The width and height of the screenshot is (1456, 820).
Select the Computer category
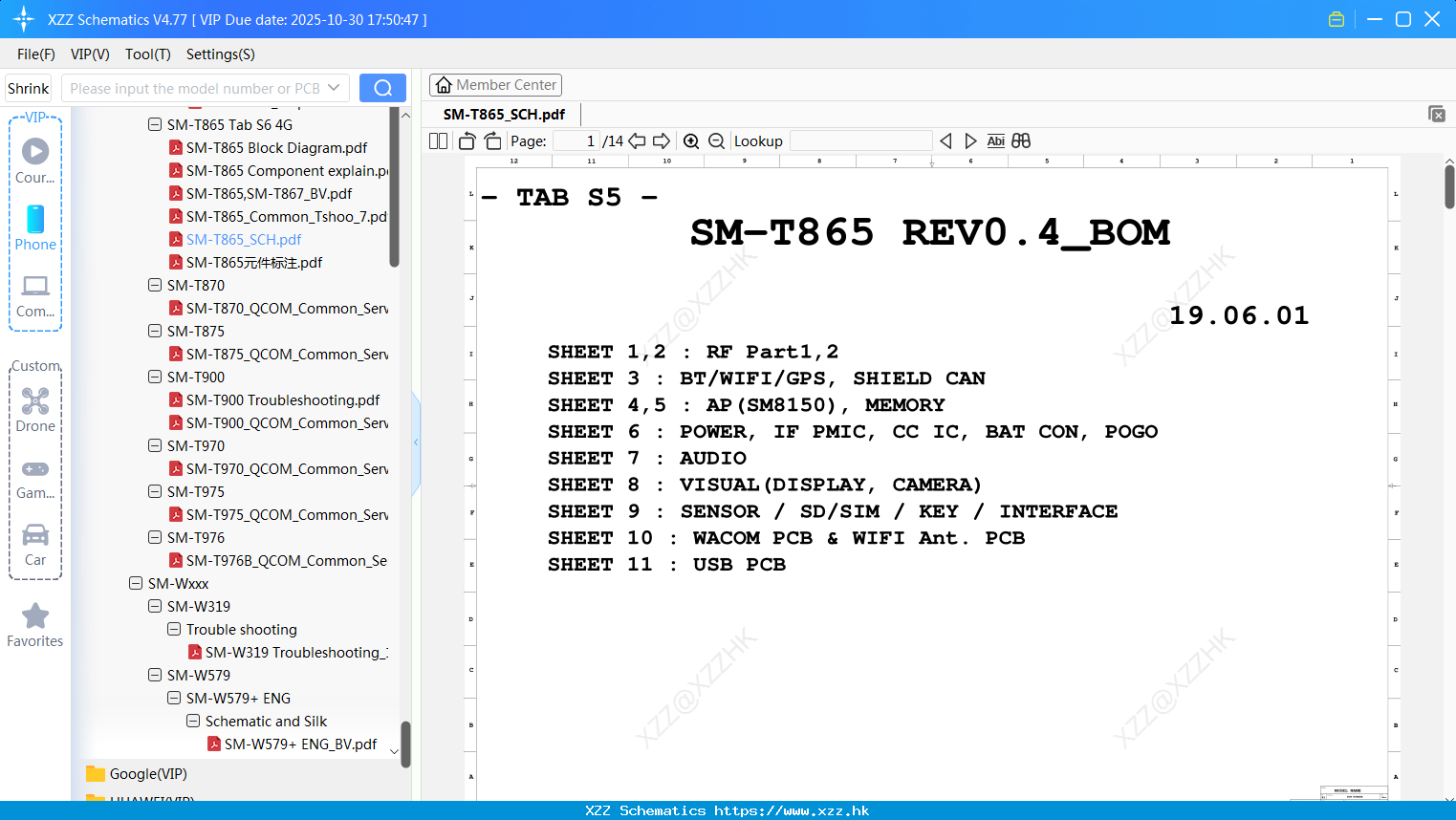35,296
